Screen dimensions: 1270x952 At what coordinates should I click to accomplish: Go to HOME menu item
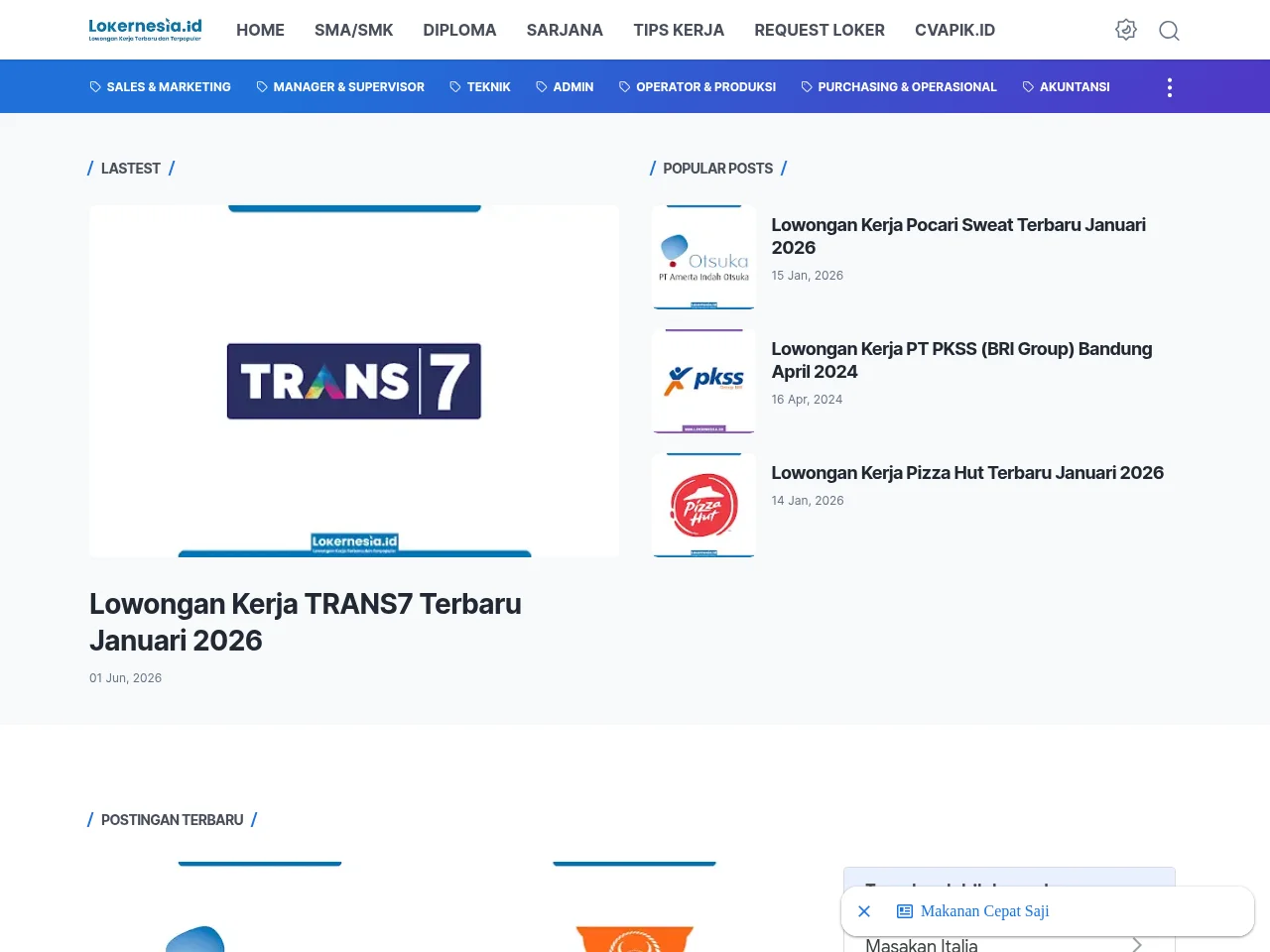(x=260, y=30)
